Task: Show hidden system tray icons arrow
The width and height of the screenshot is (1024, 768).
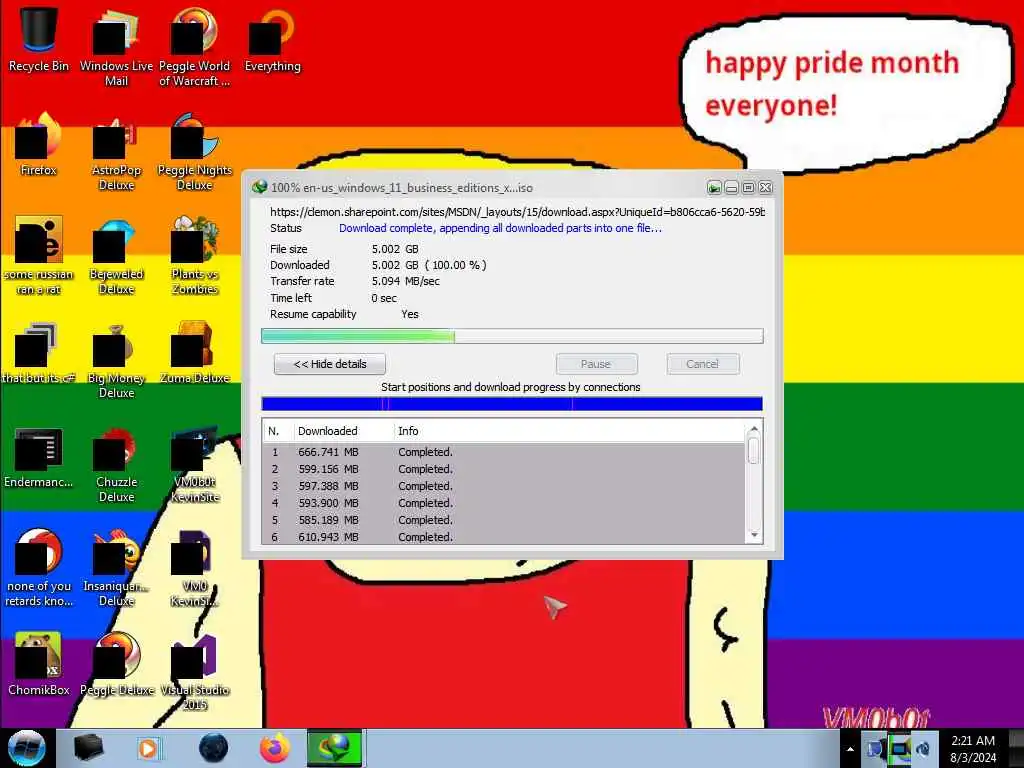Action: 850,749
